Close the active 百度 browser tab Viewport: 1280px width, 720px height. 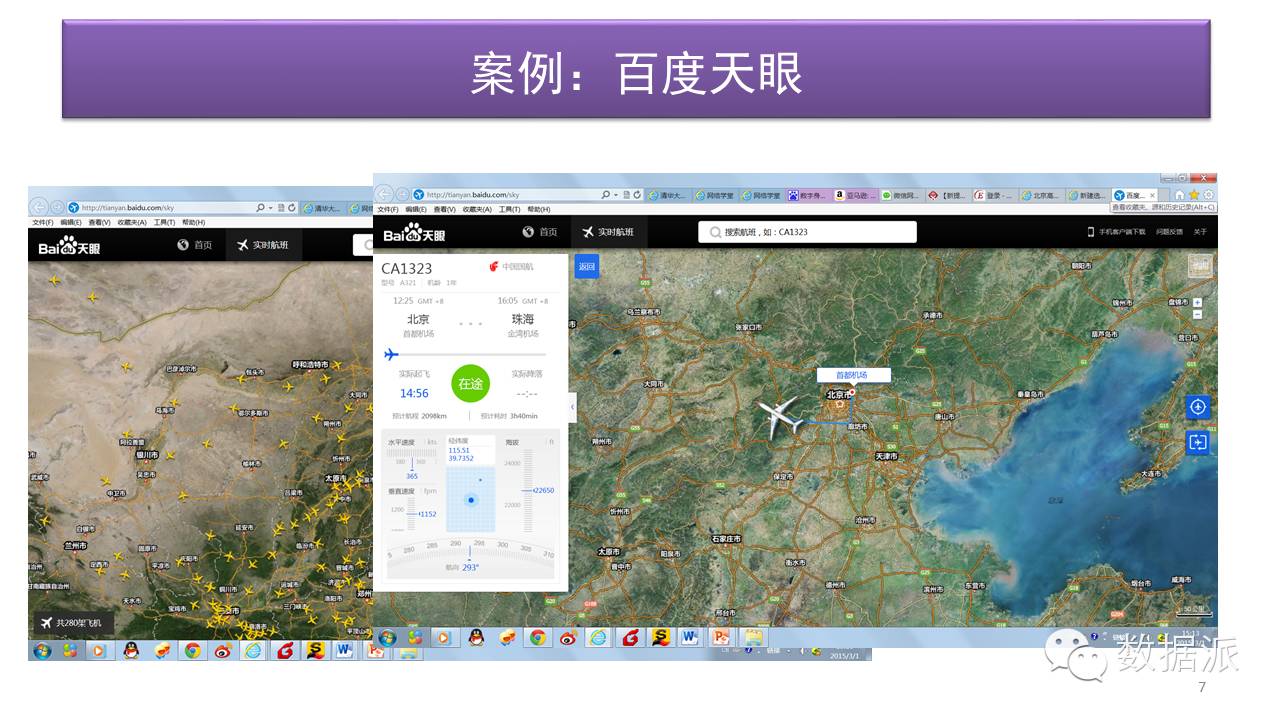1153,195
